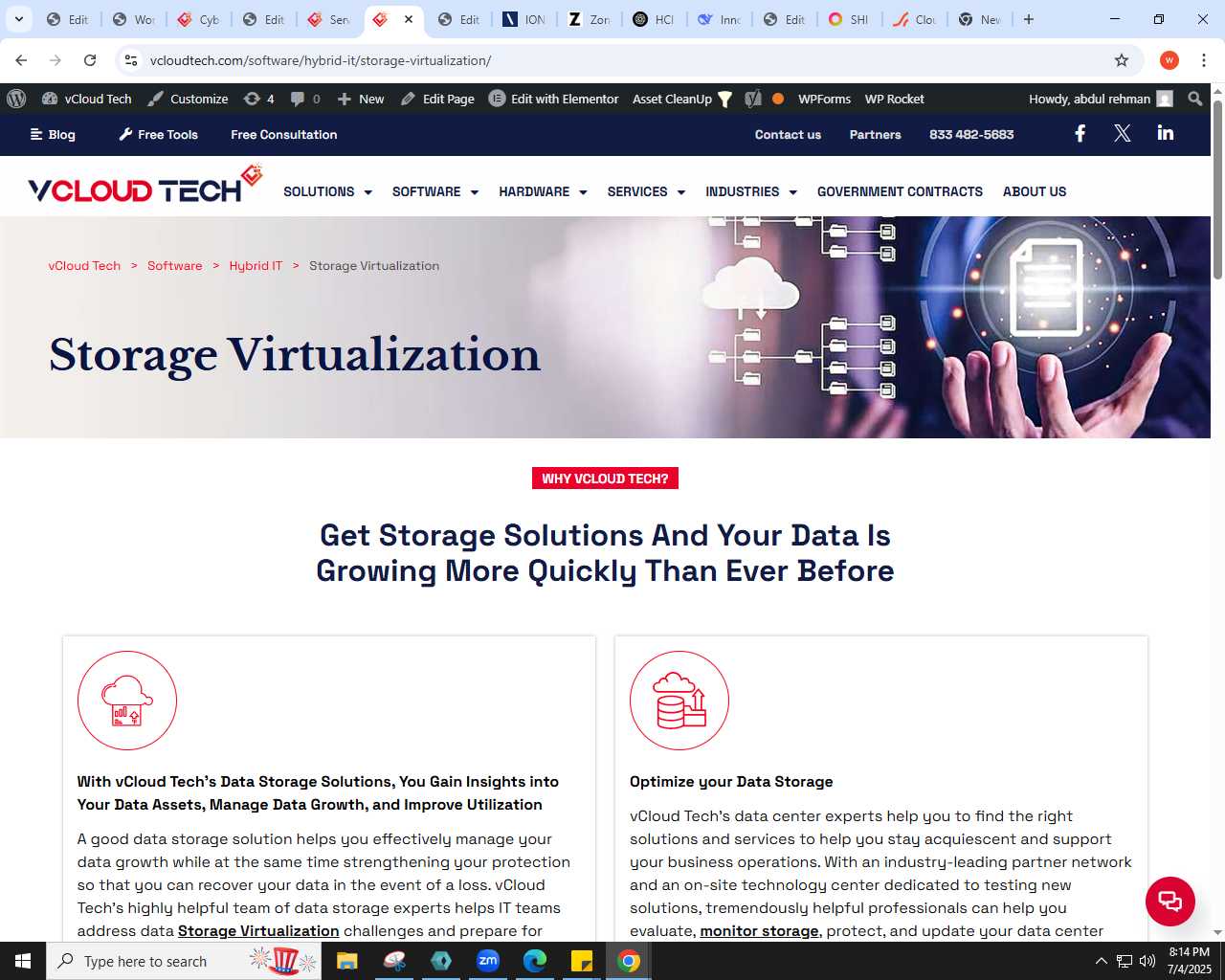The width and height of the screenshot is (1225, 980).
Task: Switch to the HCI browser tab
Action: click(x=654, y=19)
